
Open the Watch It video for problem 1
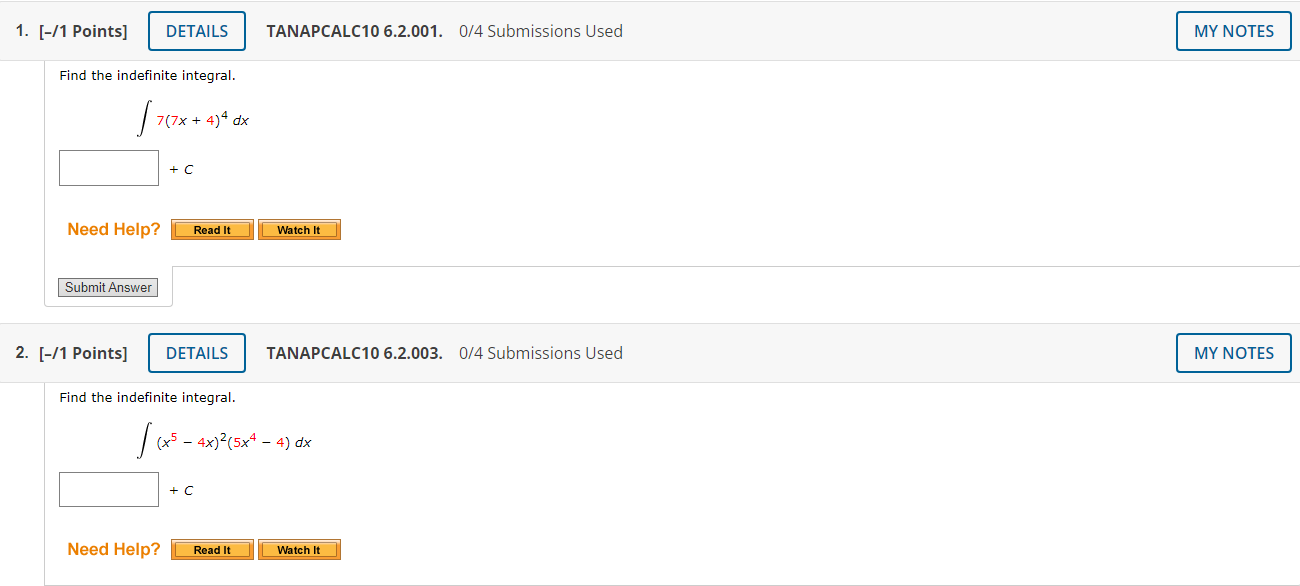tap(299, 229)
